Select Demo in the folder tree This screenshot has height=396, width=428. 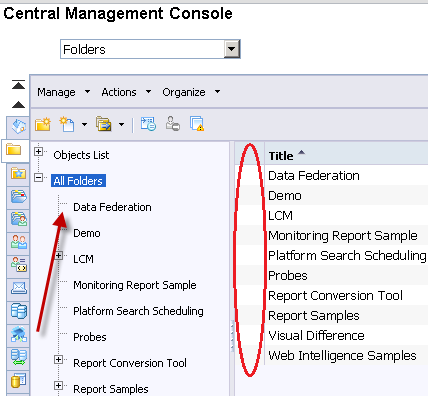pyautogui.click(x=87, y=233)
